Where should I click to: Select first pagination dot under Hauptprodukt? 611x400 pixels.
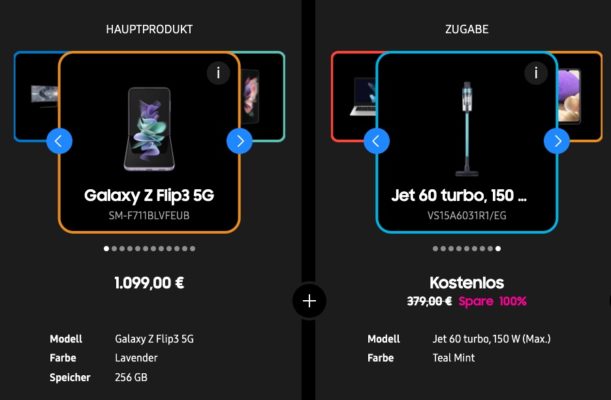coord(106,248)
